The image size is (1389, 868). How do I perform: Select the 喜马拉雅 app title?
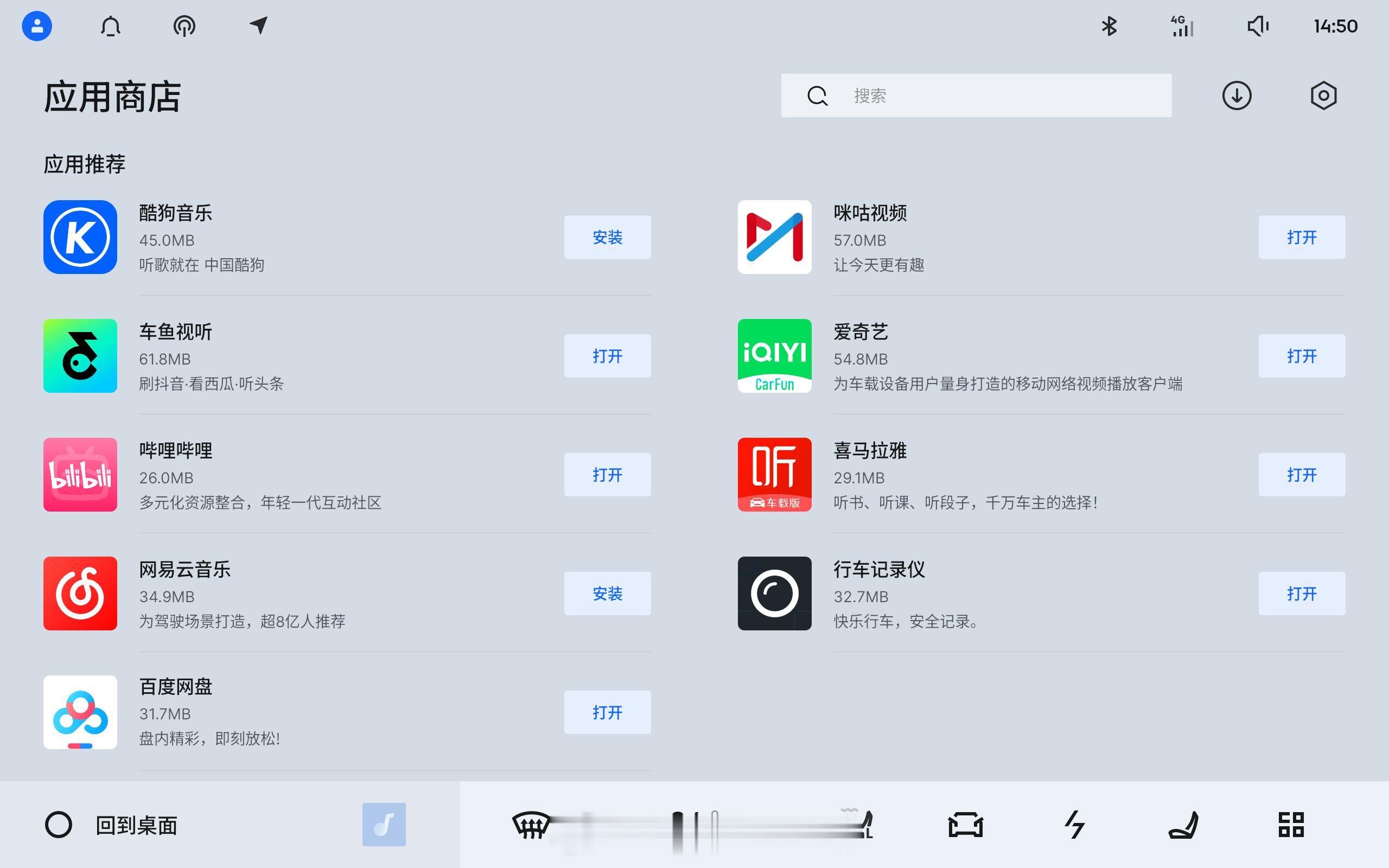pyautogui.click(x=870, y=451)
